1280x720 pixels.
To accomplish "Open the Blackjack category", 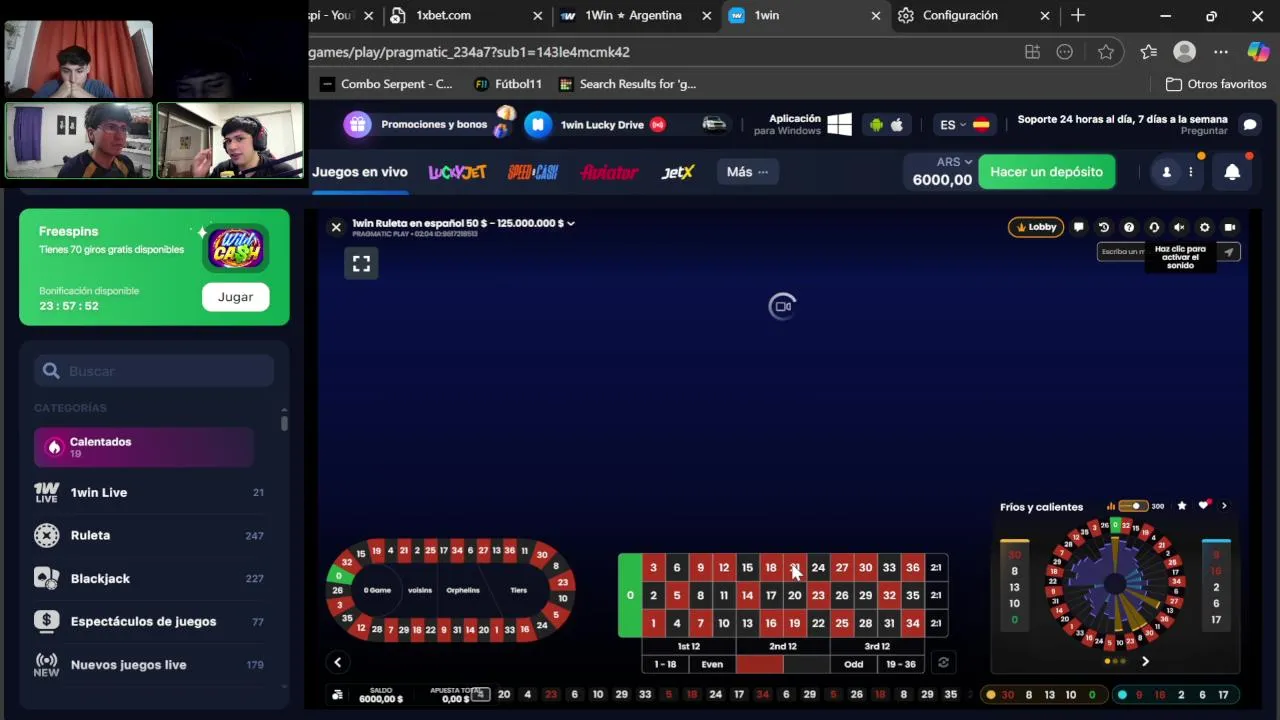I will (x=149, y=578).
